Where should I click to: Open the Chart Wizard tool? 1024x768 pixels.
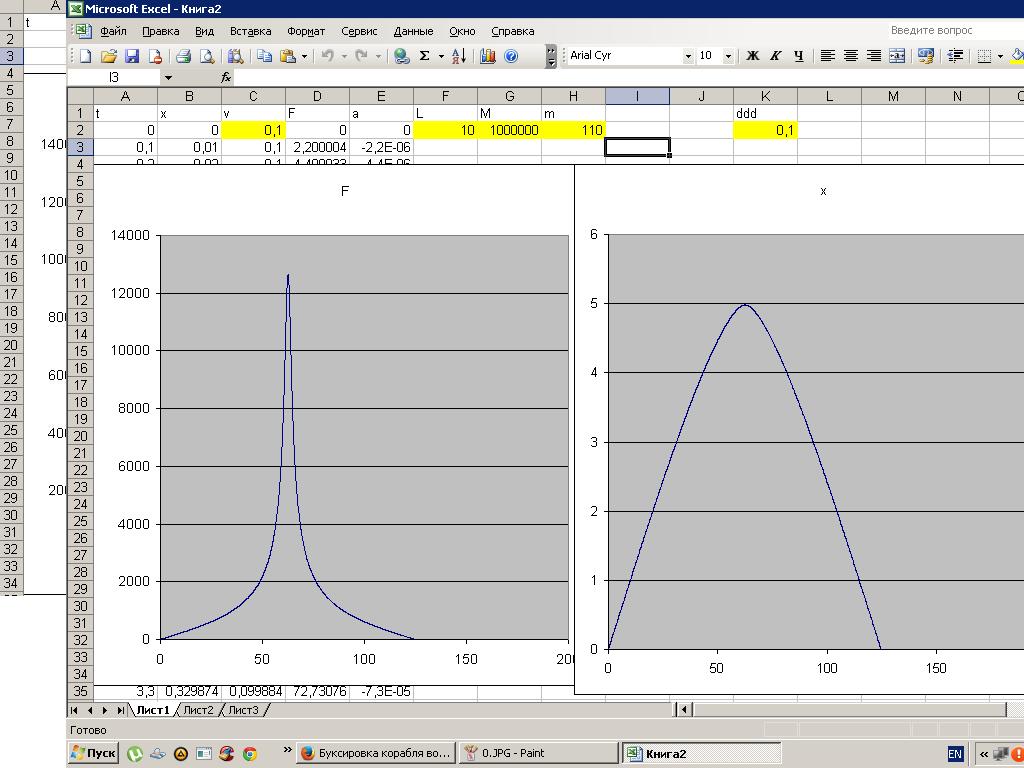(x=488, y=56)
